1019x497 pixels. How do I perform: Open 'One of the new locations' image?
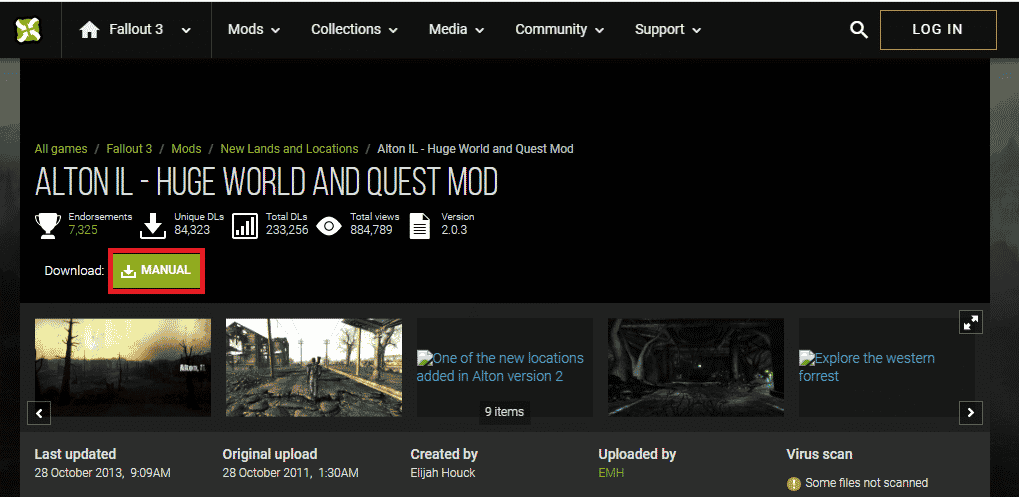[x=505, y=367]
